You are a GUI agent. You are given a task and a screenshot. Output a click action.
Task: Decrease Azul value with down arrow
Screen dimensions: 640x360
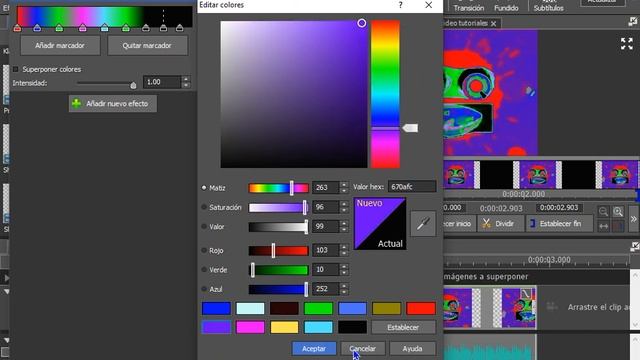point(344,292)
